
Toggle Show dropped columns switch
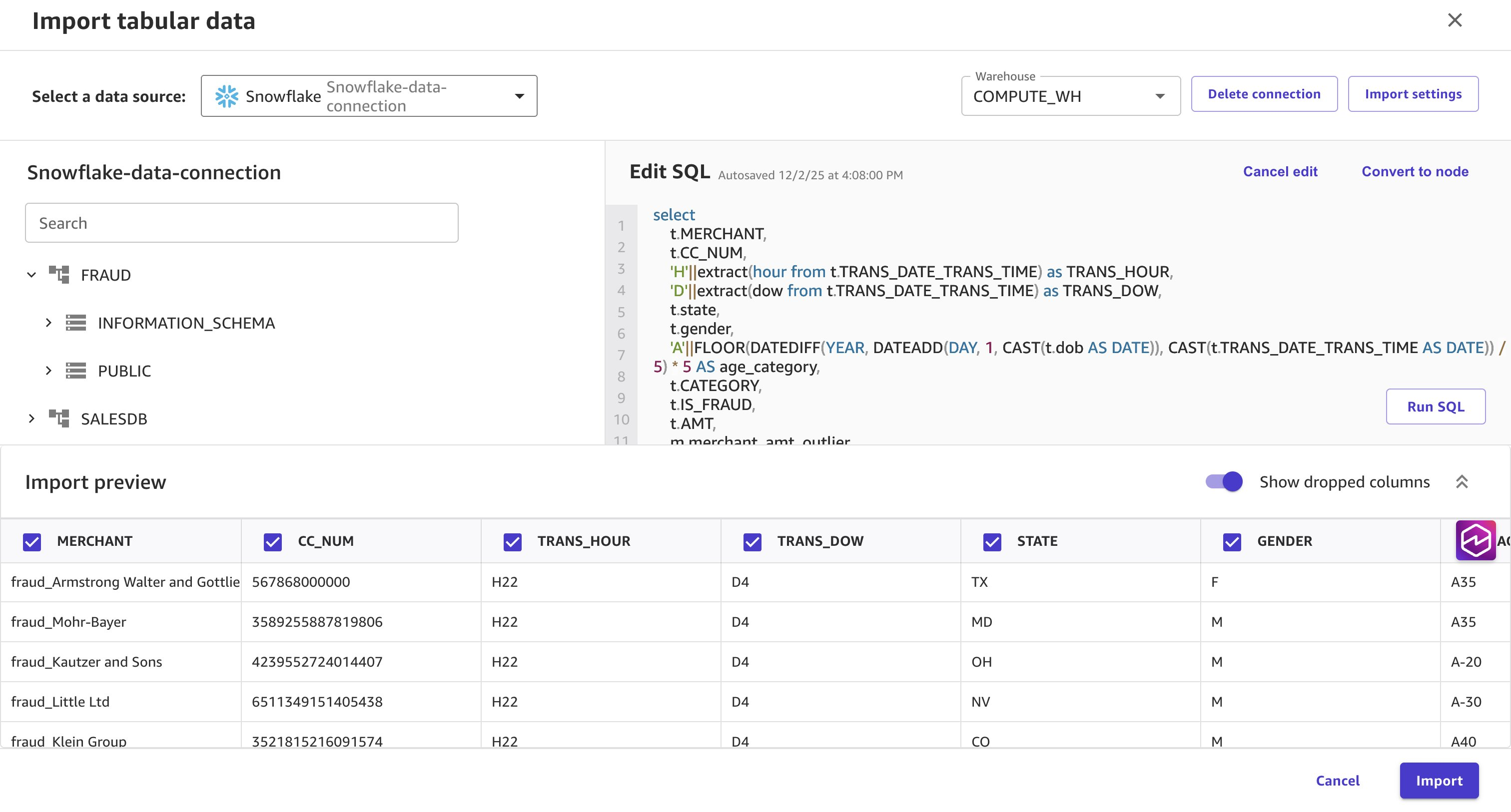click(1224, 481)
